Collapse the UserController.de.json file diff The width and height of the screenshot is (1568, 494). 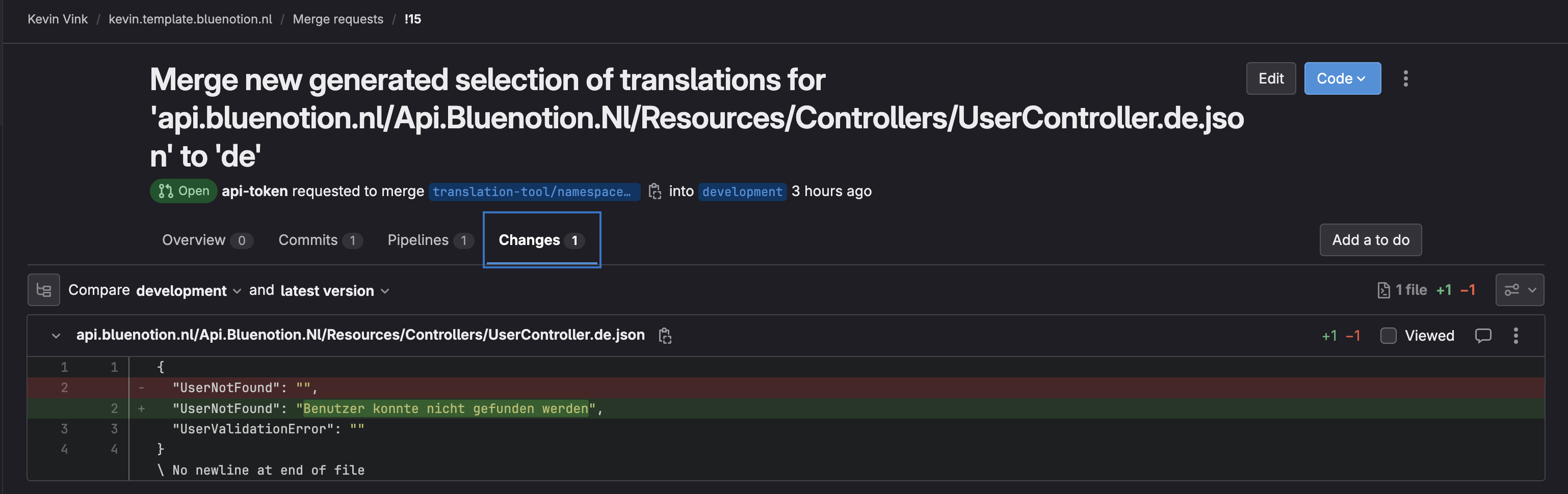[x=56, y=335]
